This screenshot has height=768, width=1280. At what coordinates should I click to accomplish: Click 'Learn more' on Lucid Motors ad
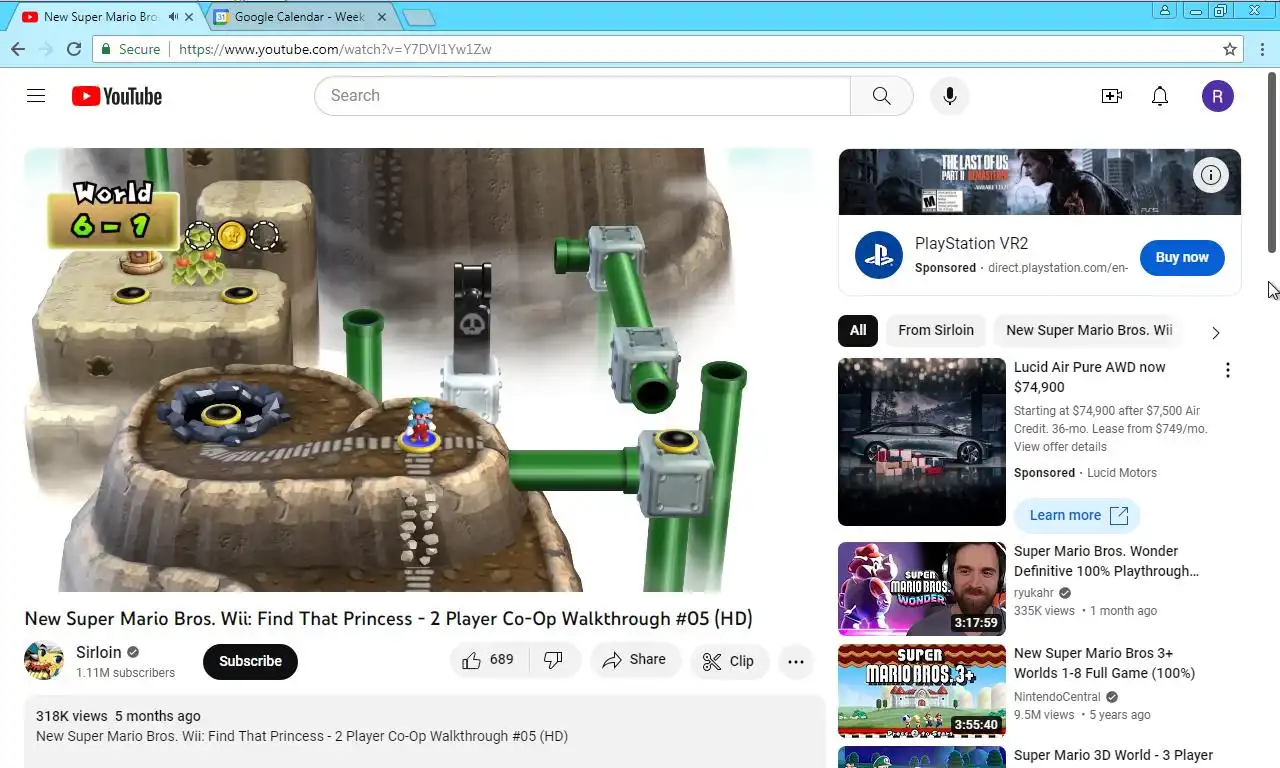[x=1077, y=515]
